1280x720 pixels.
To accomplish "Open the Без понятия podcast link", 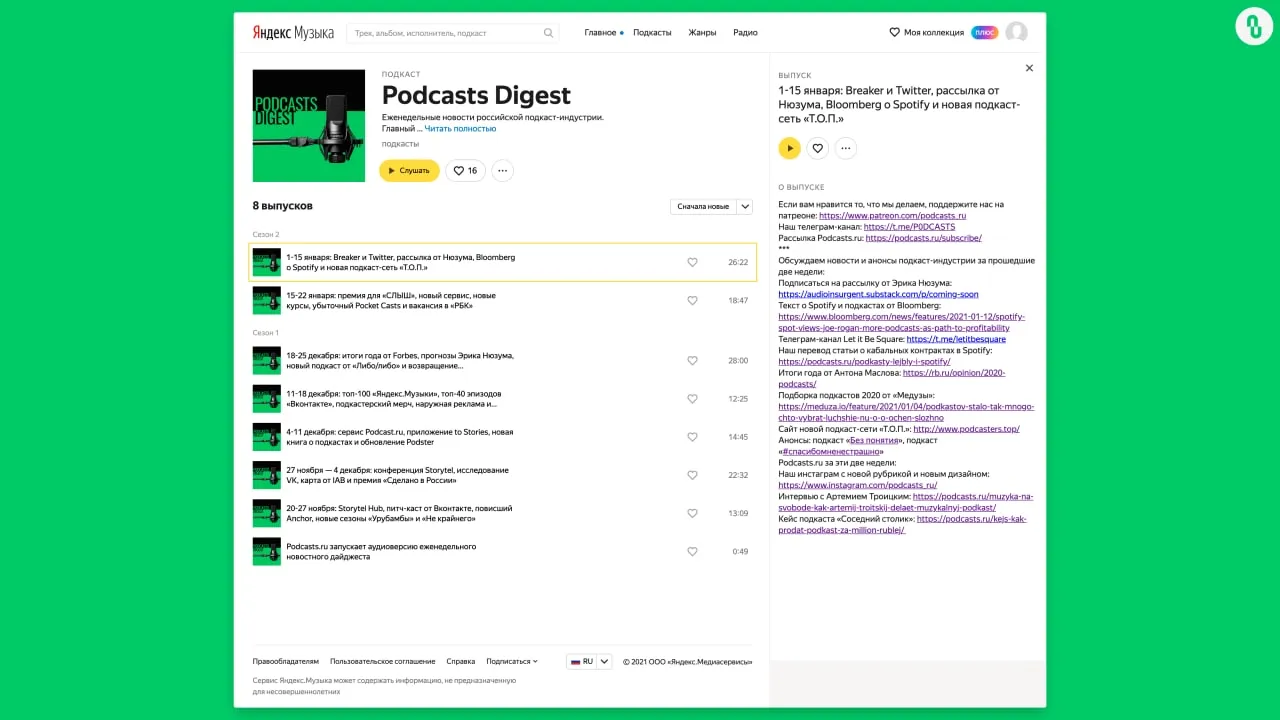I will click(x=876, y=440).
